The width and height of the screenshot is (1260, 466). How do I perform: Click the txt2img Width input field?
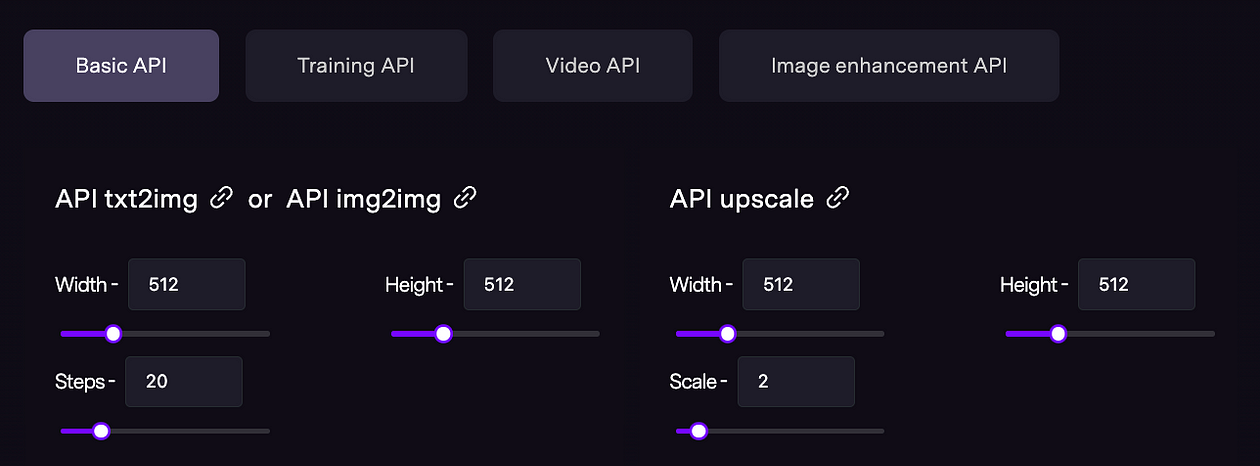click(187, 284)
